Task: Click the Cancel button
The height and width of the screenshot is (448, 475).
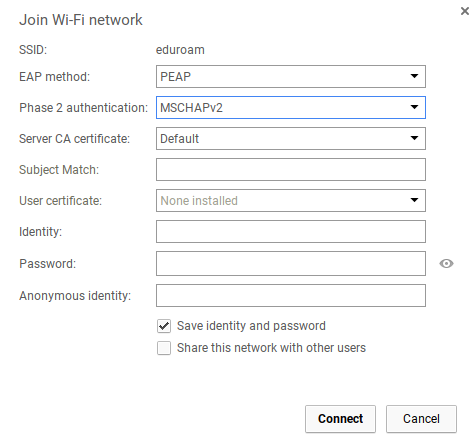Action: click(x=421, y=419)
